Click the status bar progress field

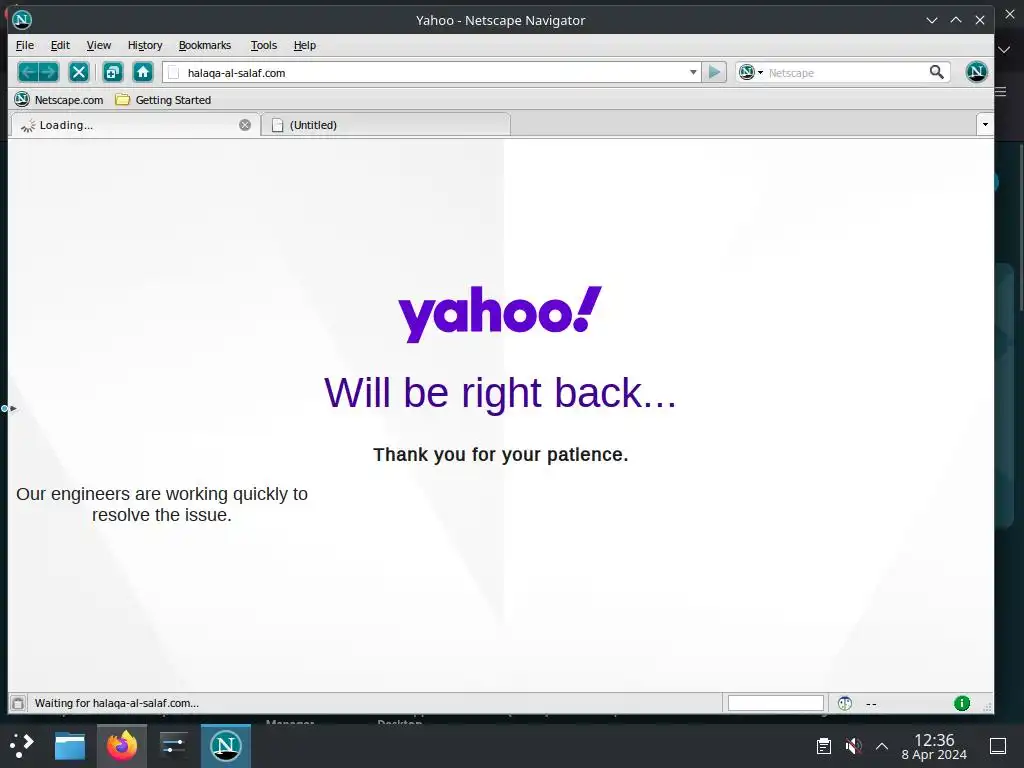[x=776, y=703]
